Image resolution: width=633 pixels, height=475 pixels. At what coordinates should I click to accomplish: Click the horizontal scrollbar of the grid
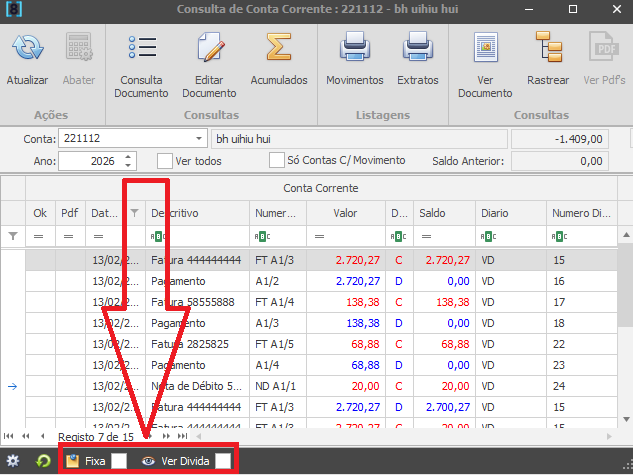pyautogui.click(x=400, y=436)
